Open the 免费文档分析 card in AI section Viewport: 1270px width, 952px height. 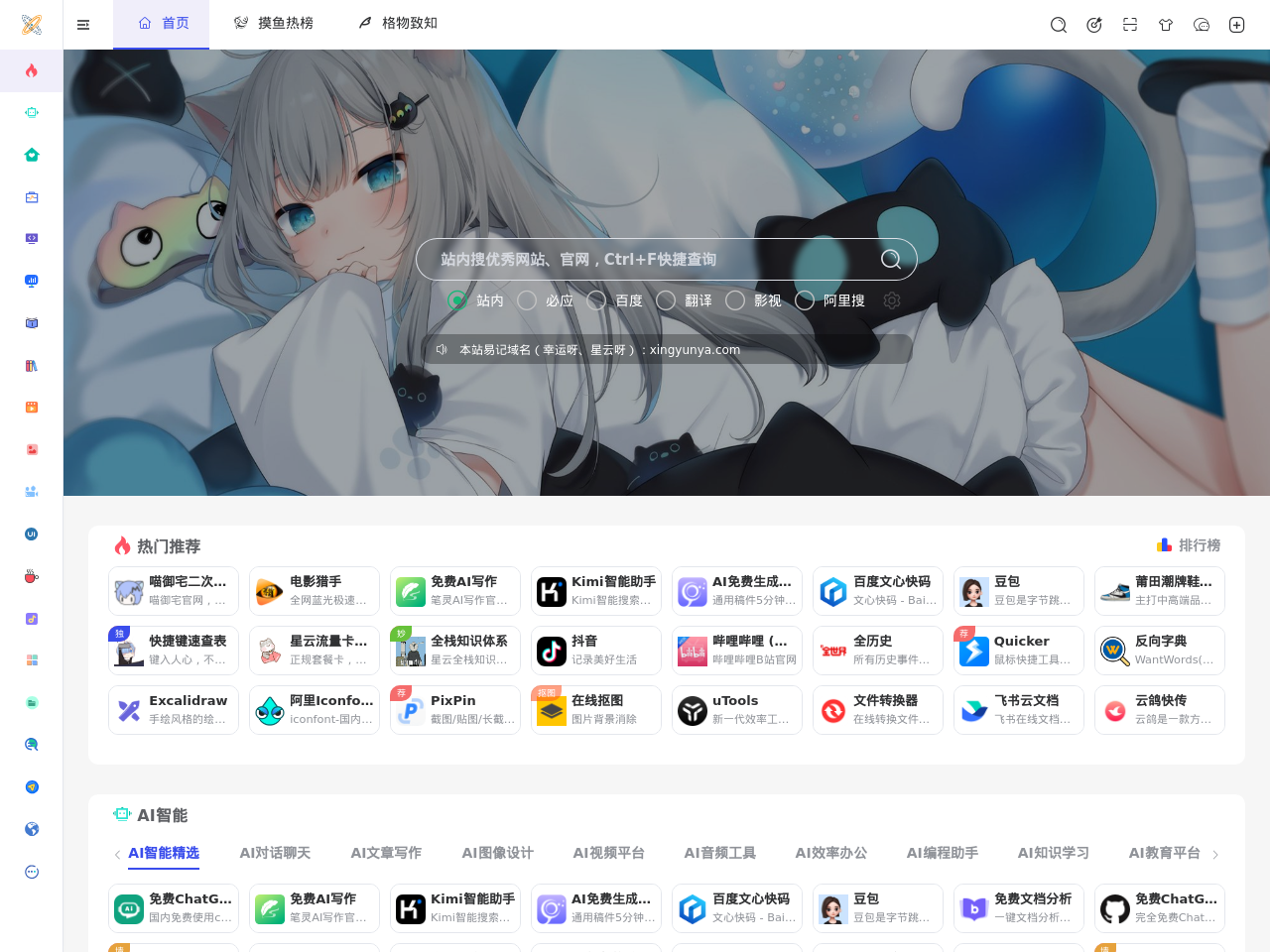pos(1019,908)
